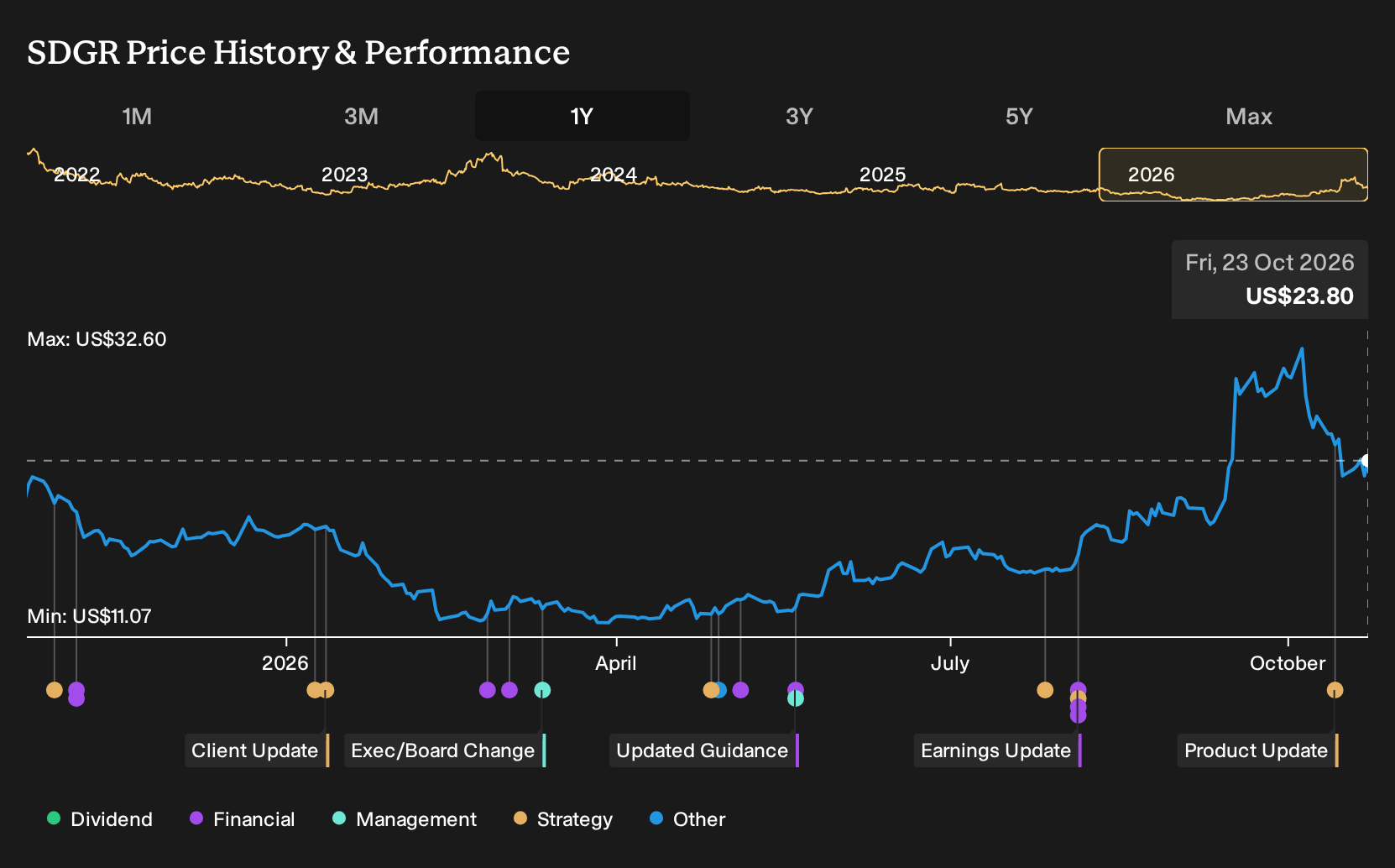Toggle the Strategy legend filter

coord(562,819)
